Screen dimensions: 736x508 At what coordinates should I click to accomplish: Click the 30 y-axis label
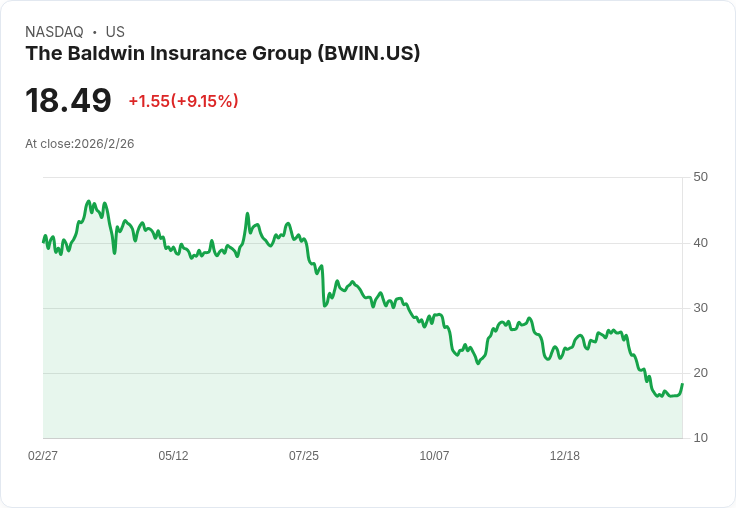coord(700,308)
